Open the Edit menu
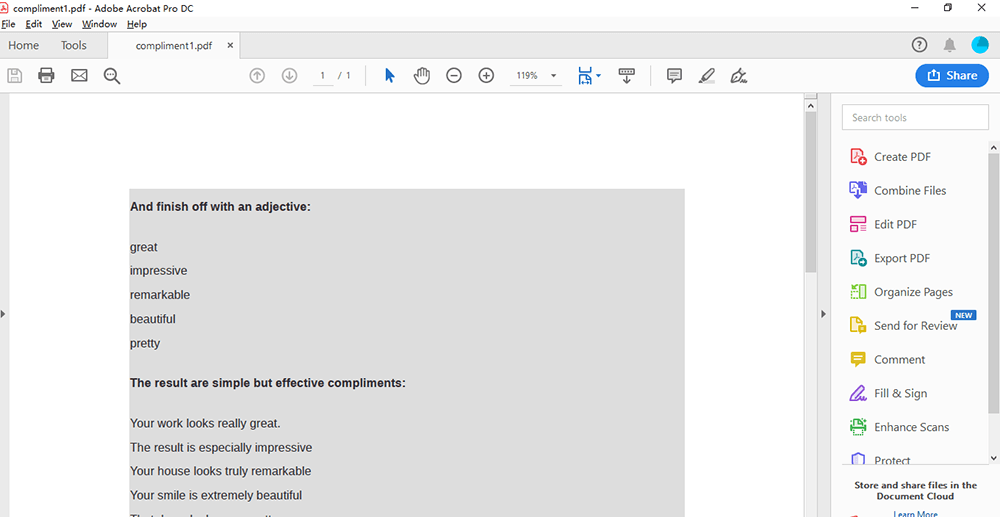This screenshot has width=1000, height=517. point(34,24)
